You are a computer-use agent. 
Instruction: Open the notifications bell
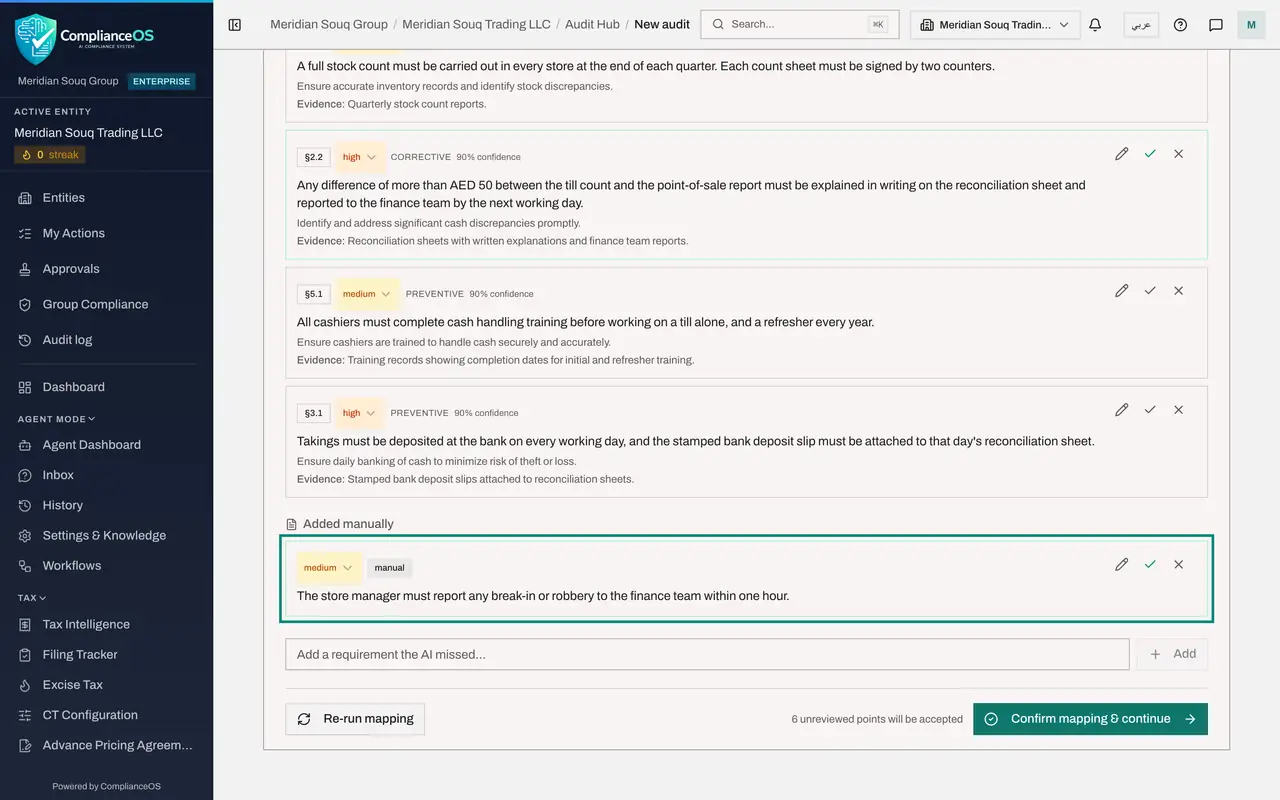pyautogui.click(x=1095, y=25)
